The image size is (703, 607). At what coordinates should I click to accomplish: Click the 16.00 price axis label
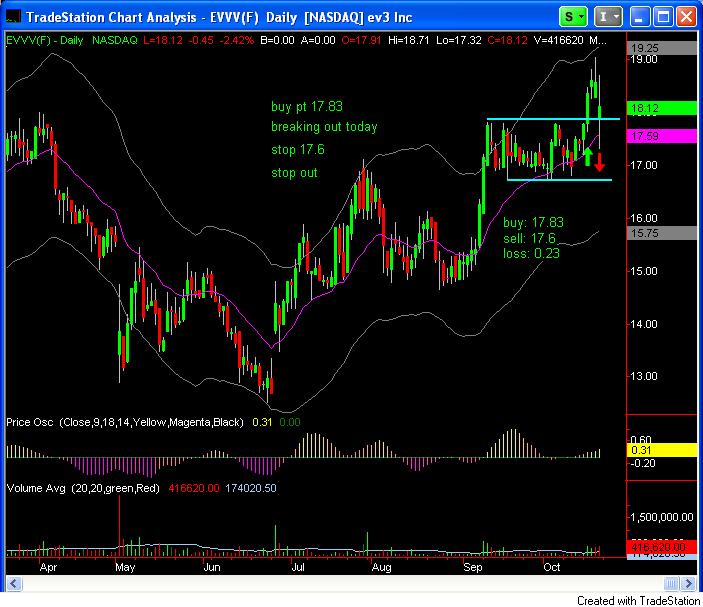coord(644,218)
